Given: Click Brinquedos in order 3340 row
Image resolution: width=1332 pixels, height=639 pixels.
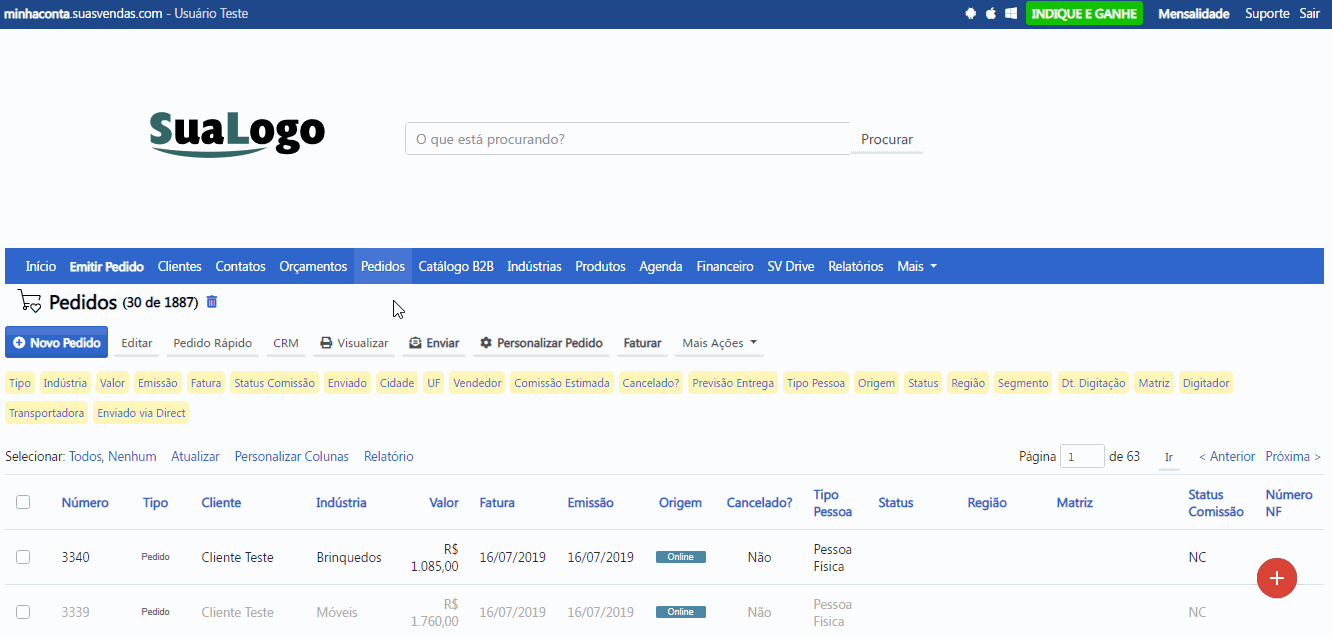Looking at the screenshot, I should click(x=349, y=557).
